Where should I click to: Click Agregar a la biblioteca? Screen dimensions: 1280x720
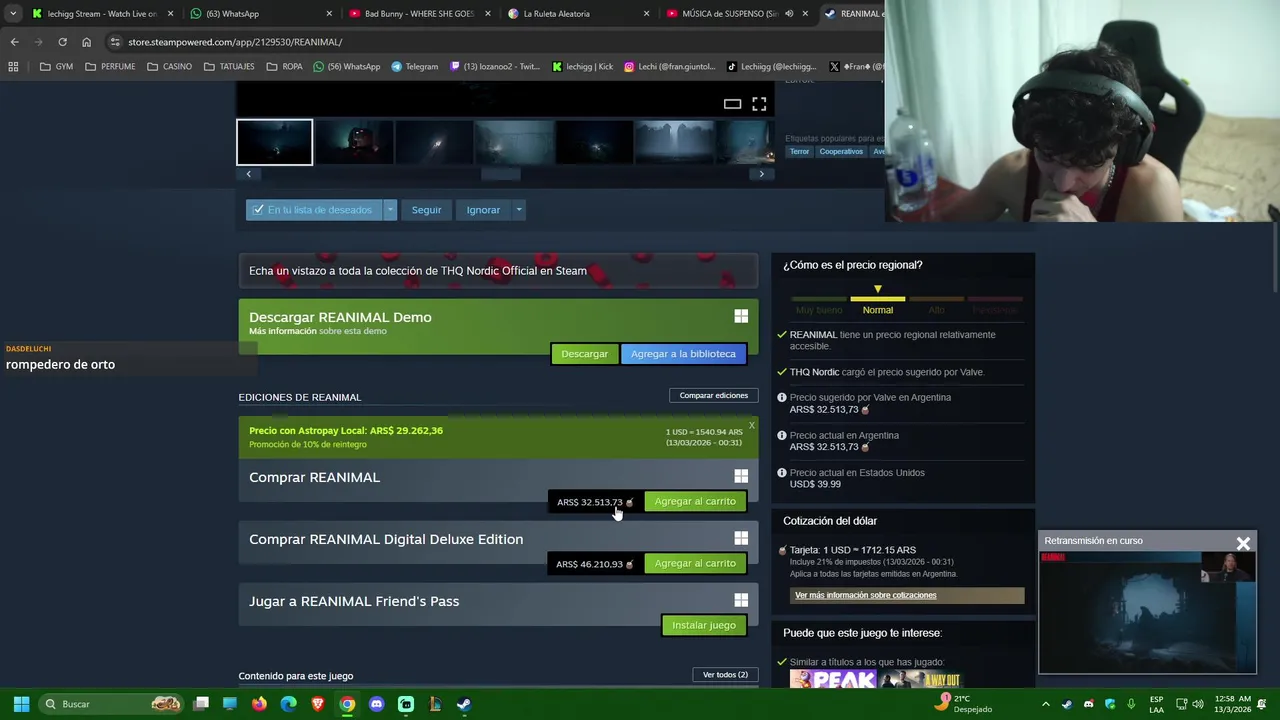pos(683,354)
